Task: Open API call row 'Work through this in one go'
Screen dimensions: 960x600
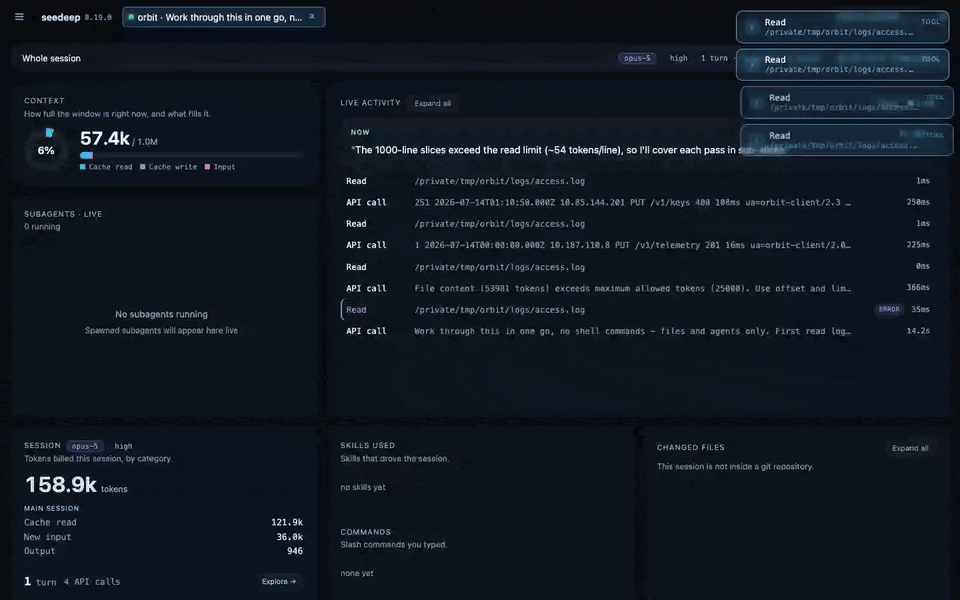Action: [x=637, y=331]
